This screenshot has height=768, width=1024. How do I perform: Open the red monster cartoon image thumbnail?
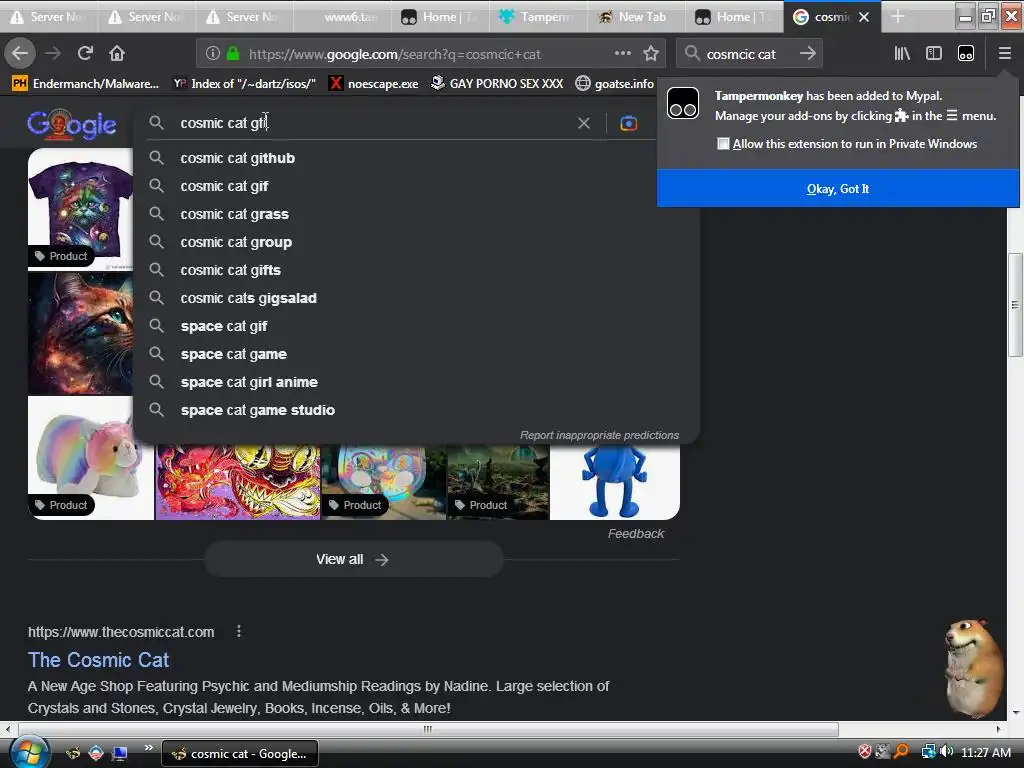pos(238,482)
